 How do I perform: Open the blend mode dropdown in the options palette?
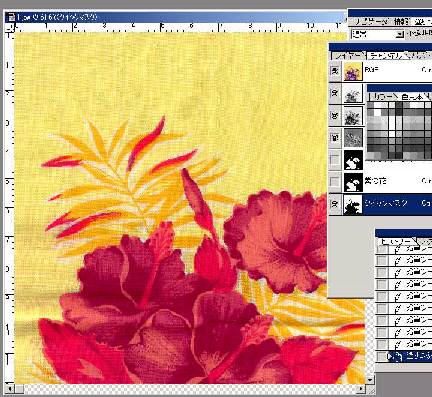click(x=400, y=34)
